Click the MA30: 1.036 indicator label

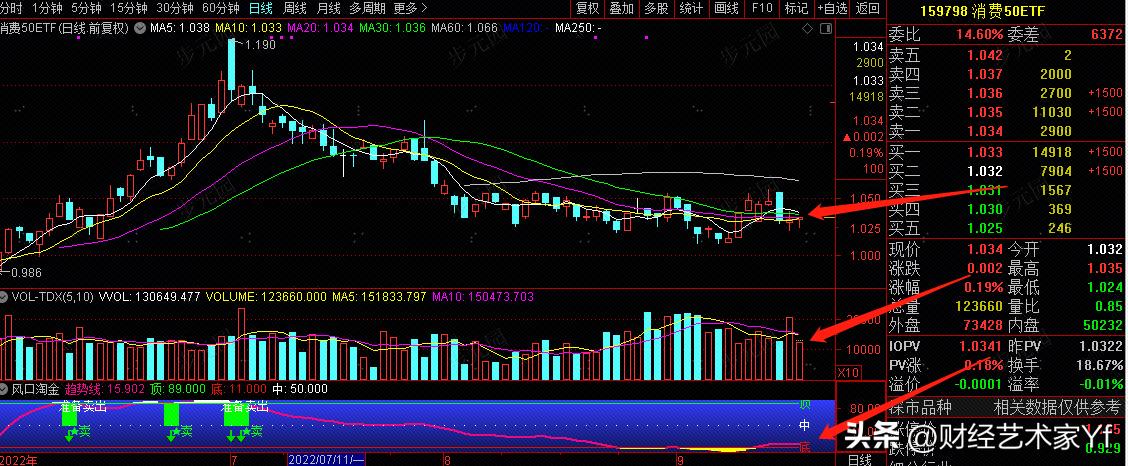pyautogui.click(x=392, y=29)
